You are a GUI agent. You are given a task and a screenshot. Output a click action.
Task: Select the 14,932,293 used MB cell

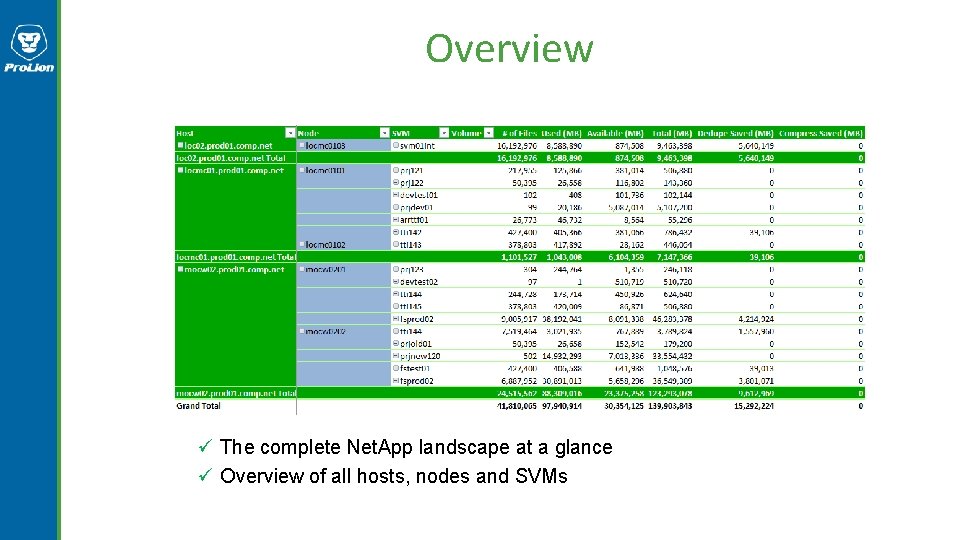561,356
